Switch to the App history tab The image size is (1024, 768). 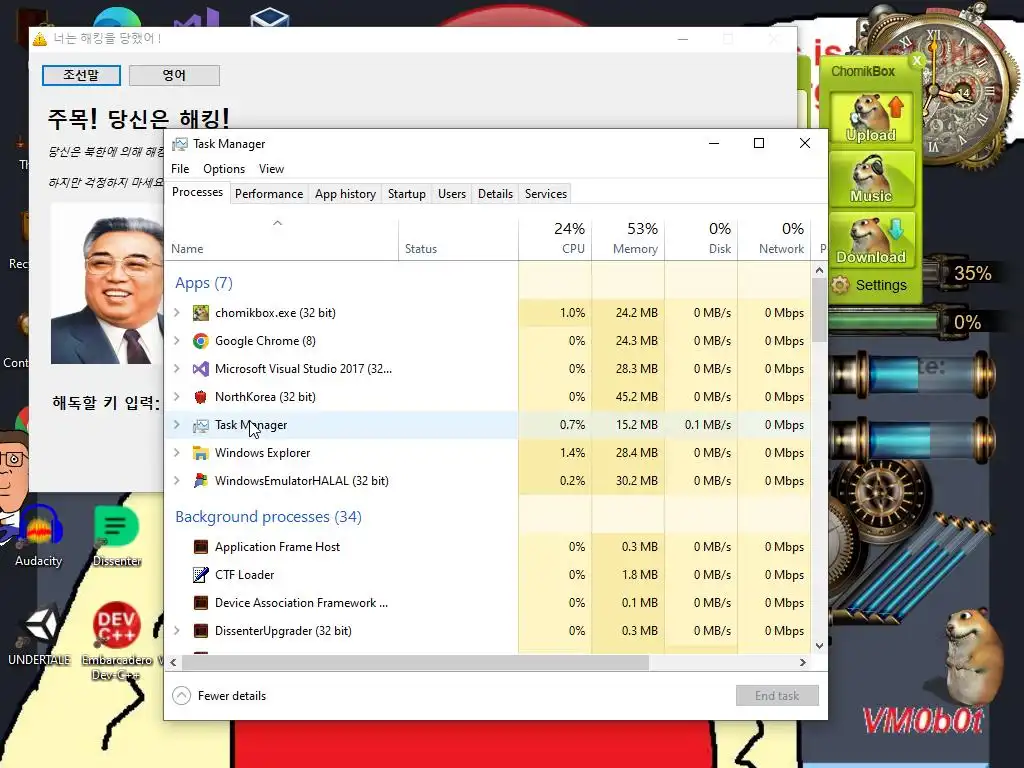tap(345, 194)
